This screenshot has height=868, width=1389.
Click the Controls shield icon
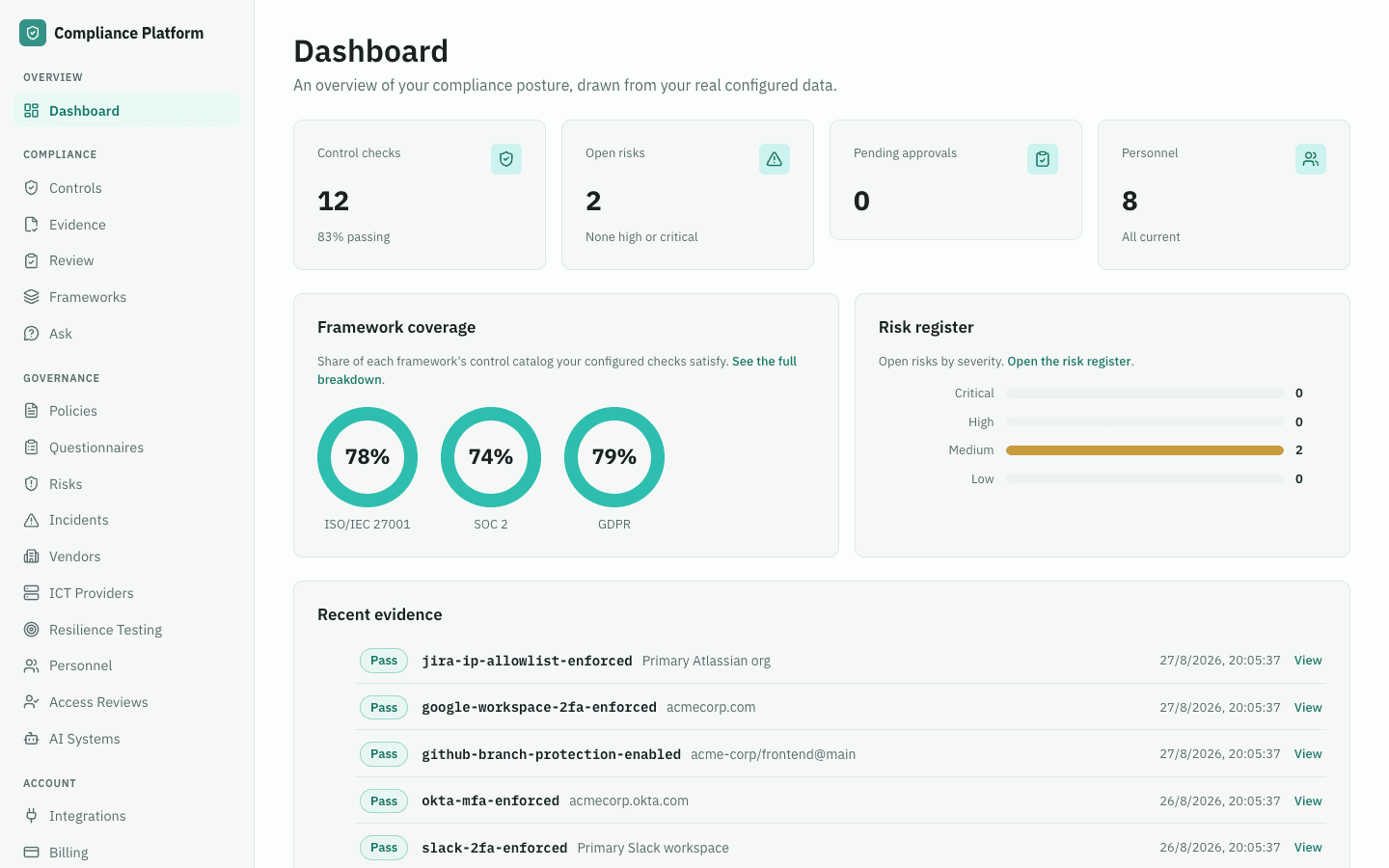32,188
